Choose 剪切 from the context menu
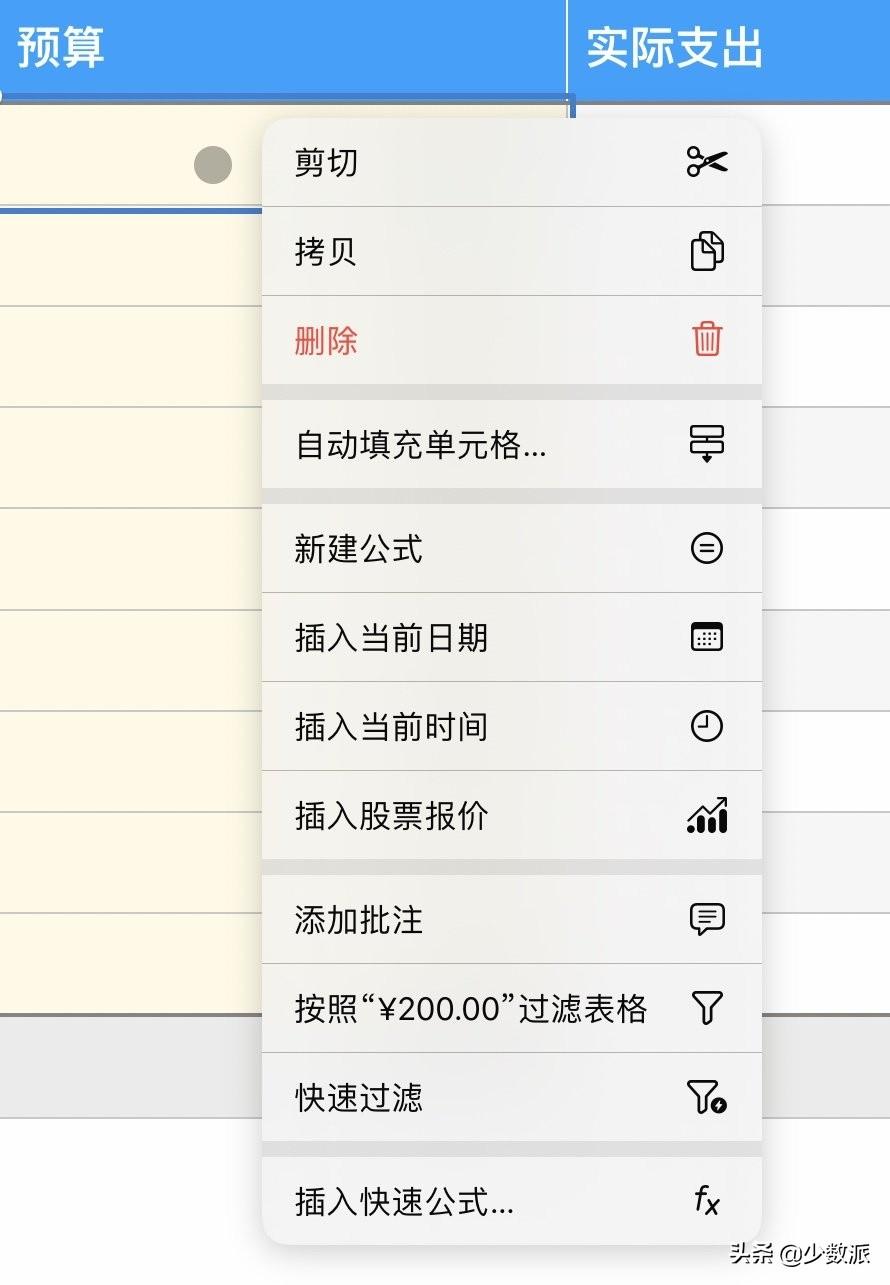Image resolution: width=890 pixels, height=1285 pixels. (x=512, y=162)
